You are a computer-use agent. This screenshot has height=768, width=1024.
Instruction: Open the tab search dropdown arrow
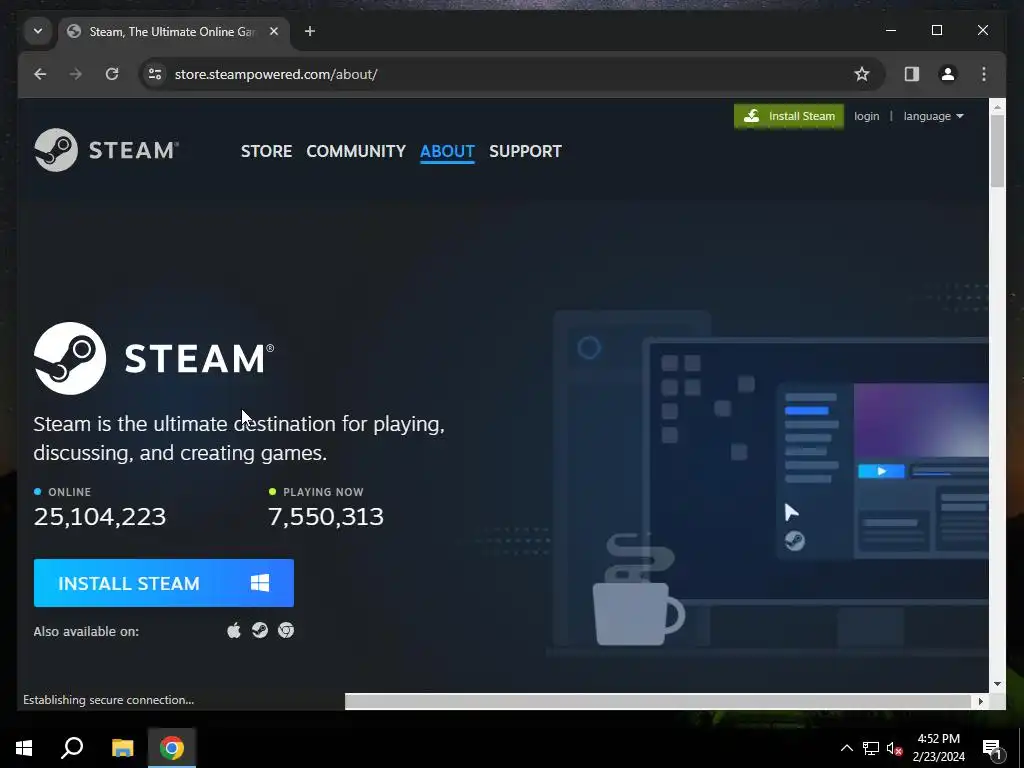coord(38,31)
